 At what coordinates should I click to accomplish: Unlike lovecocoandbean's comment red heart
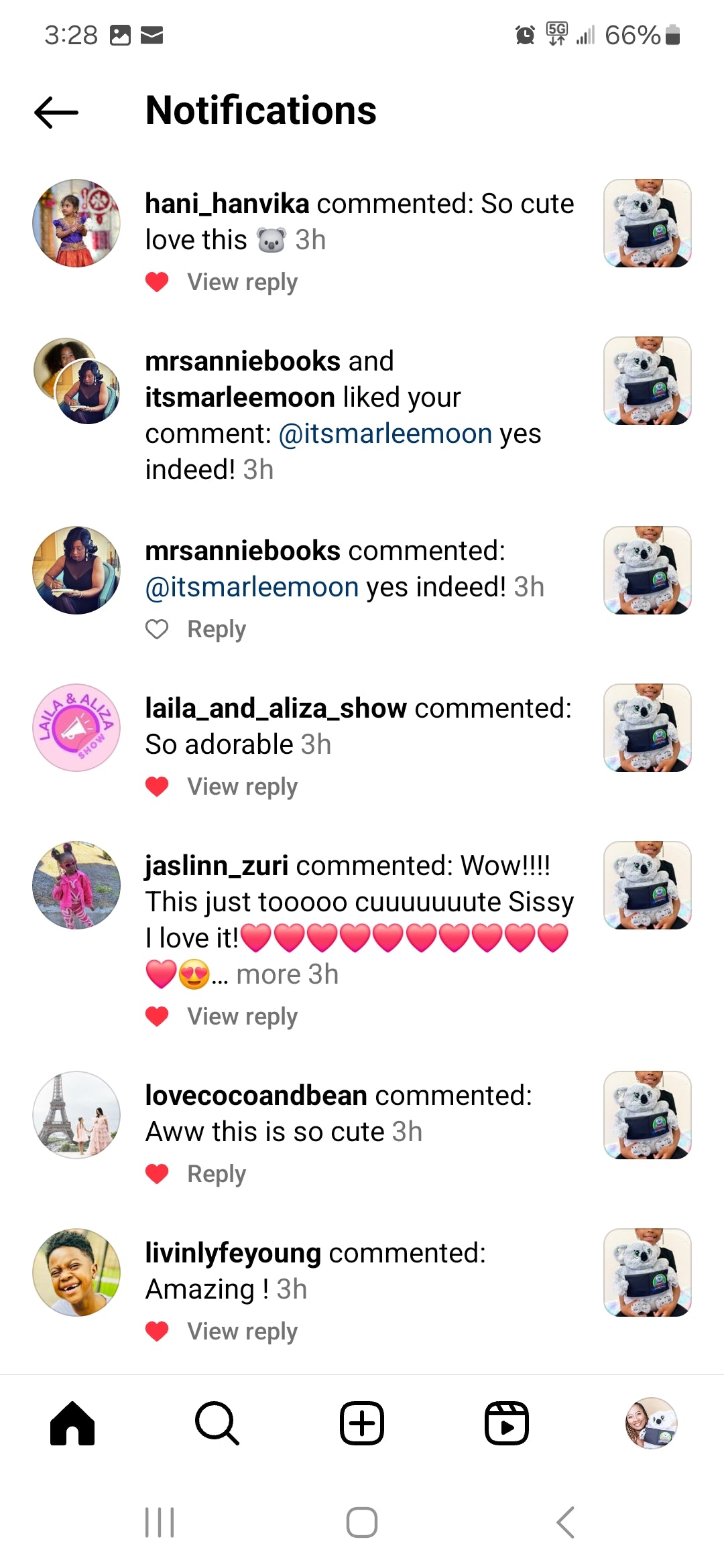pyautogui.click(x=157, y=1174)
